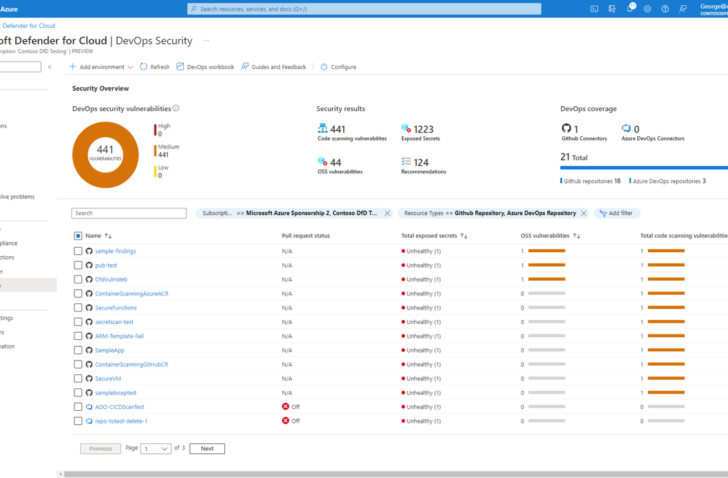The image size is (728, 478).
Task: Refresh the DevOps Security view
Action: pyautogui.click(x=155, y=67)
